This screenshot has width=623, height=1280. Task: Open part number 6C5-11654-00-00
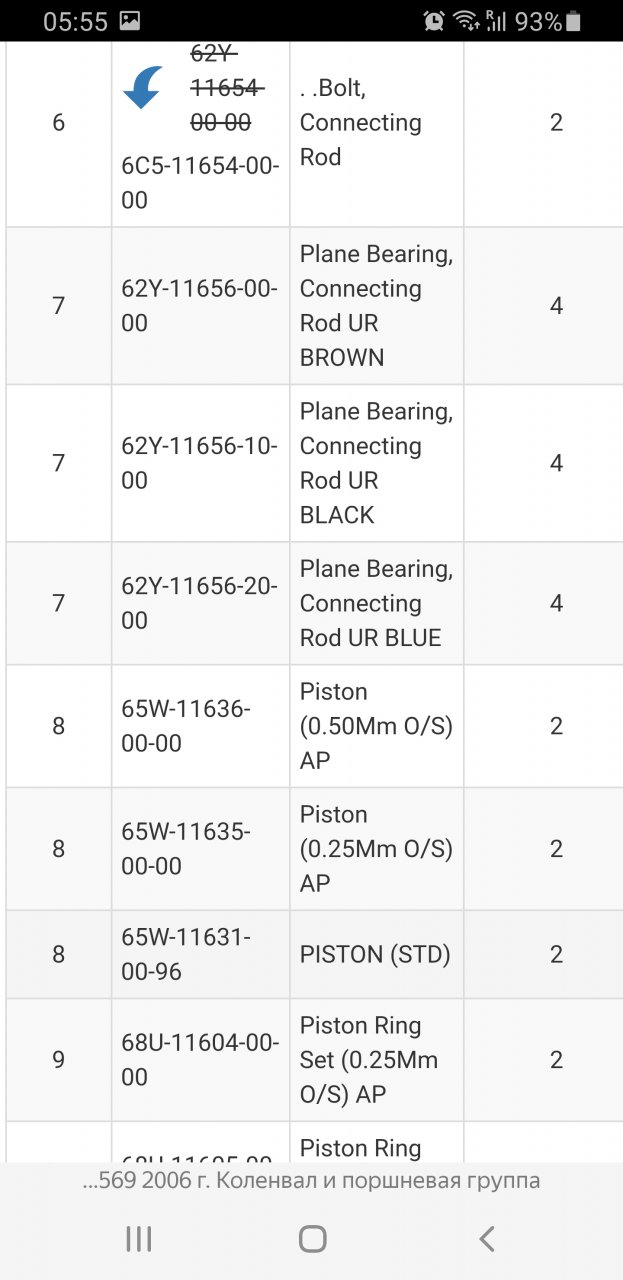click(200, 183)
